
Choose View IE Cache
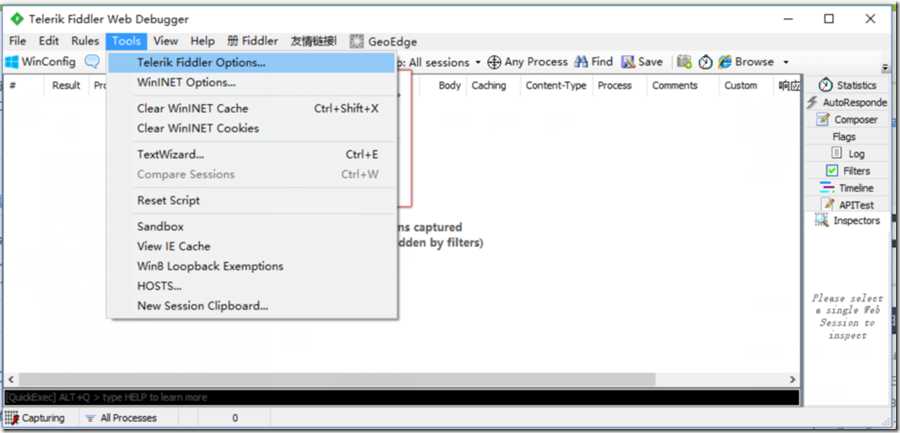click(252, 246)
